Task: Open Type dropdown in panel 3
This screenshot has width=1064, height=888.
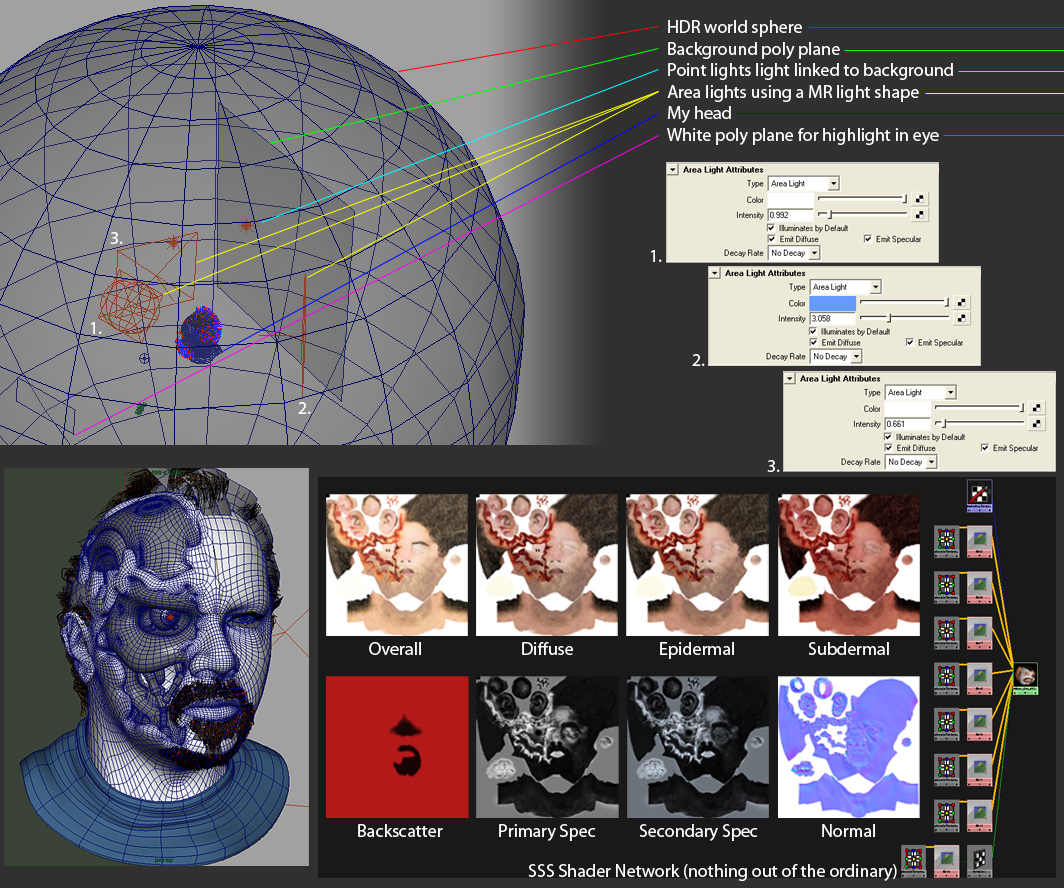Action: tap(920, 392)
